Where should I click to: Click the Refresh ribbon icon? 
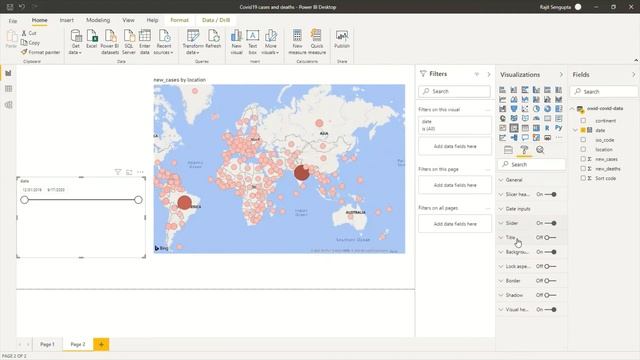pos(213,39)
